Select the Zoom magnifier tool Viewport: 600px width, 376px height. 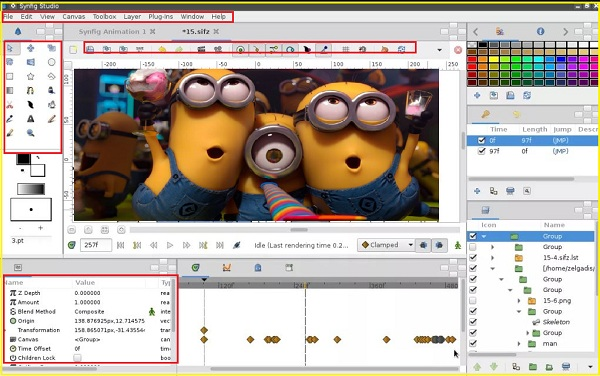(x=31, y=133)
